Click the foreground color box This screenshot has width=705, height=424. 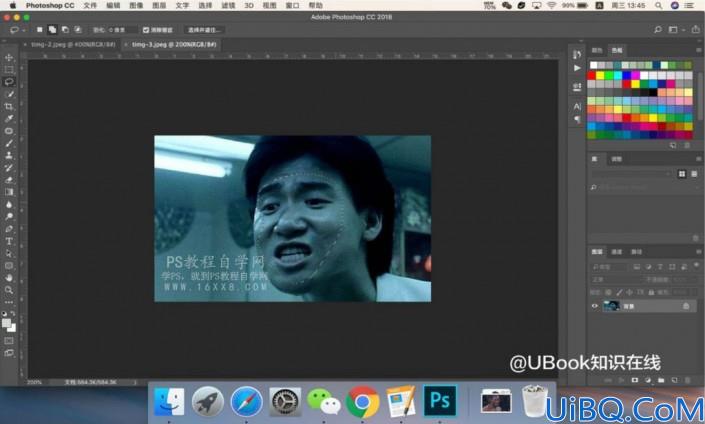pos(6,323)
